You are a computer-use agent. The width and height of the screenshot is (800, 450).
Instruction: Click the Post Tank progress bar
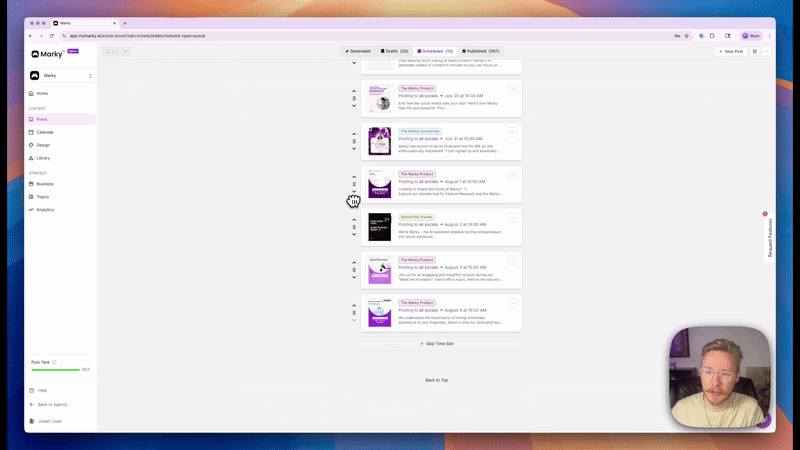55,370
